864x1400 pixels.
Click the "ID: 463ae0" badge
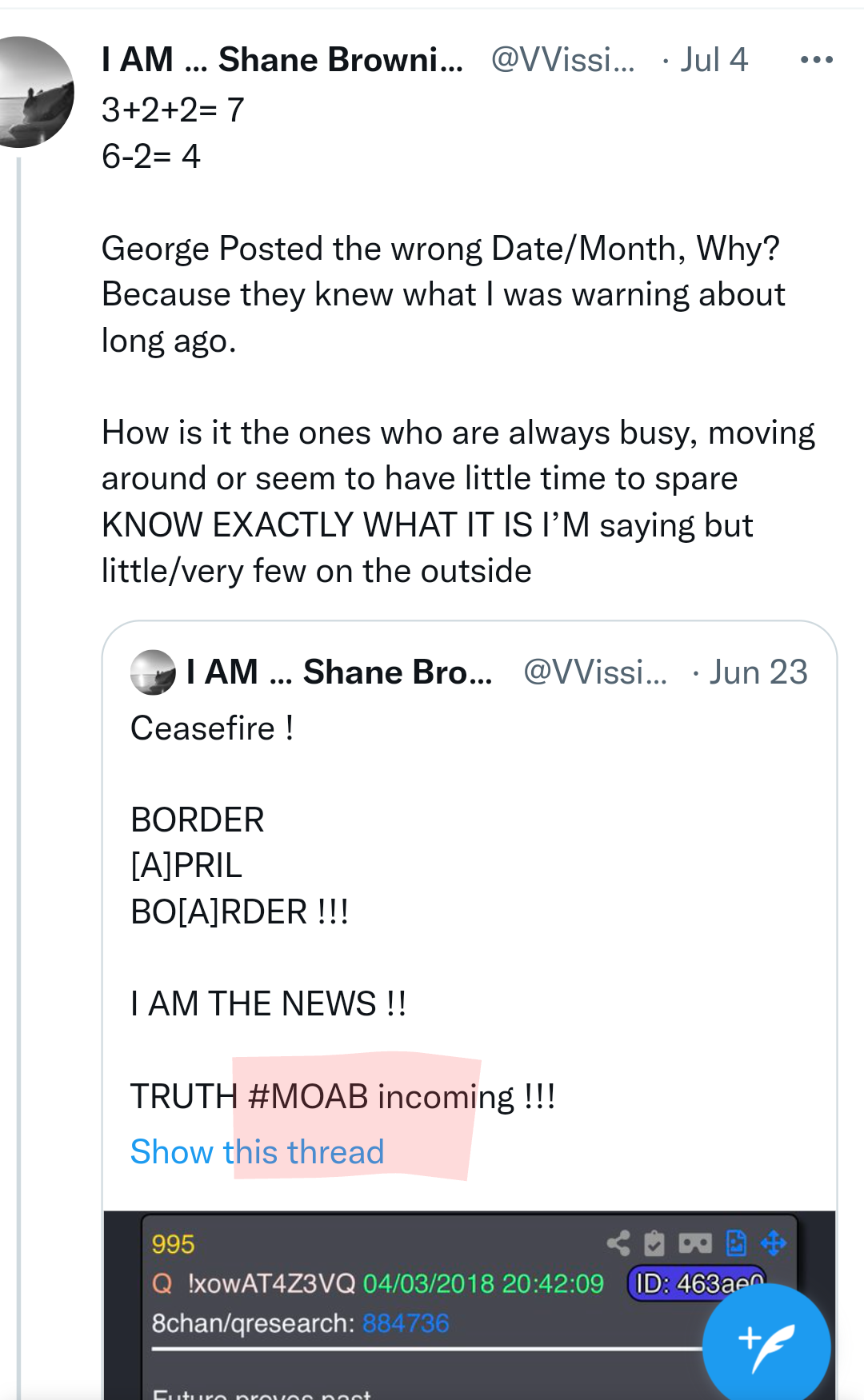pyautogui.click(x=694, y=1283)
